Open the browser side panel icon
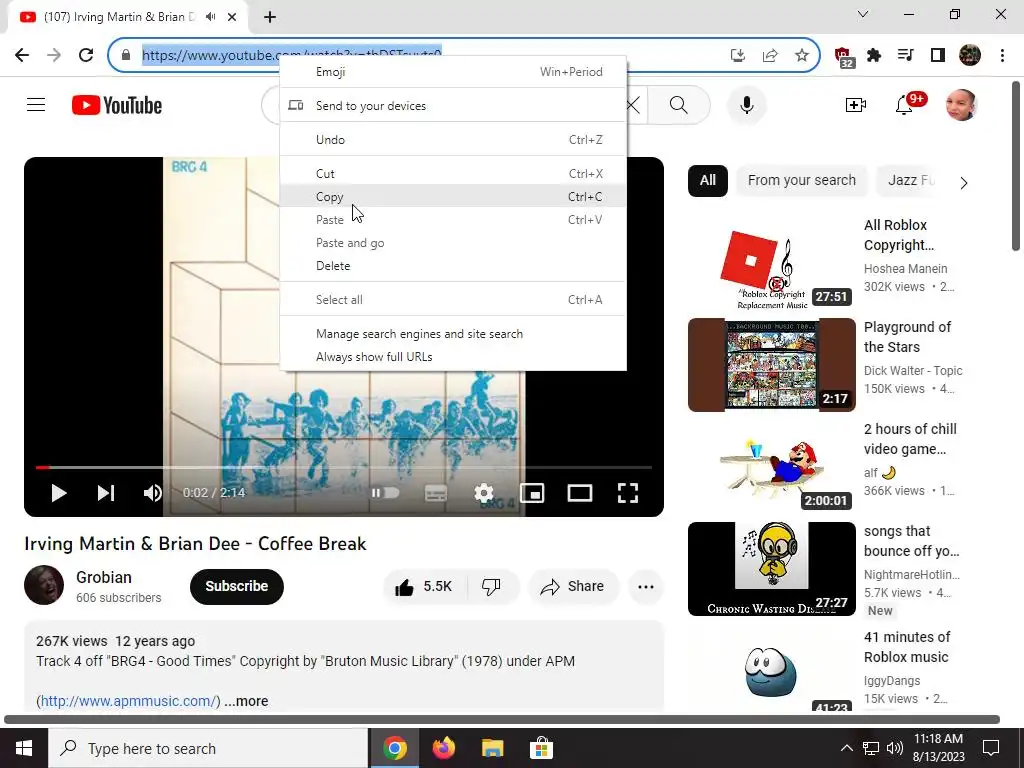Image resolution: width=1024 pixels, height=768 pixels. pos(938,55)
